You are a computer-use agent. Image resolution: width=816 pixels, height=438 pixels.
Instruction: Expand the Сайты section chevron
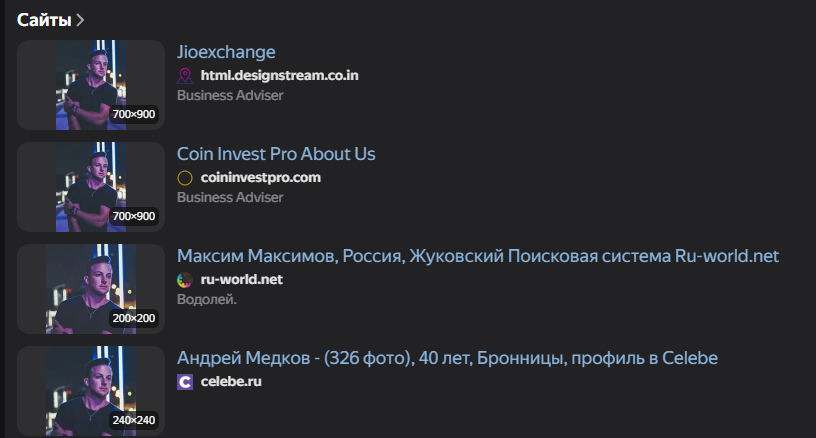tap(80, 20)
